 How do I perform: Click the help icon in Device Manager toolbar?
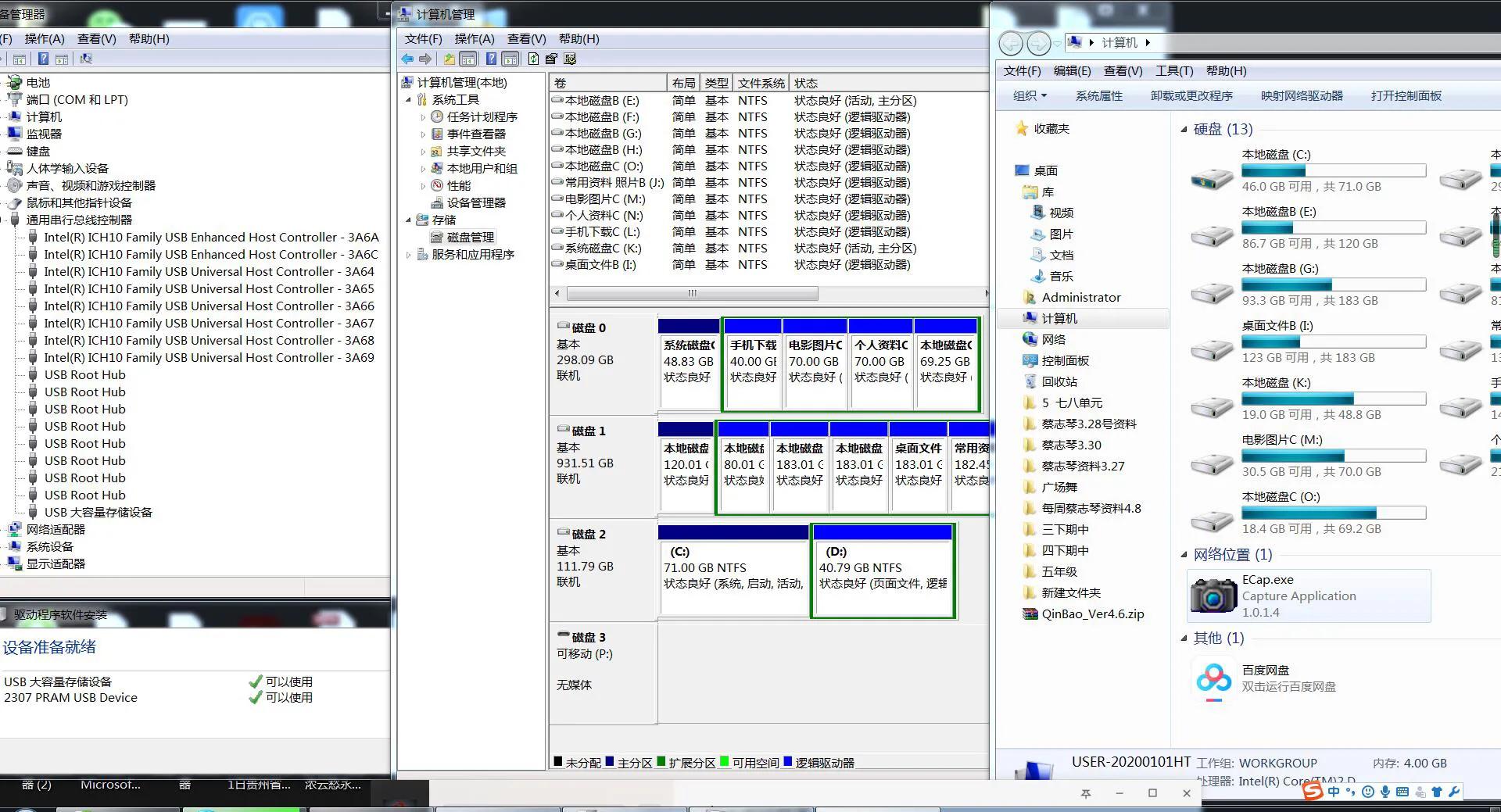[44, 59]
